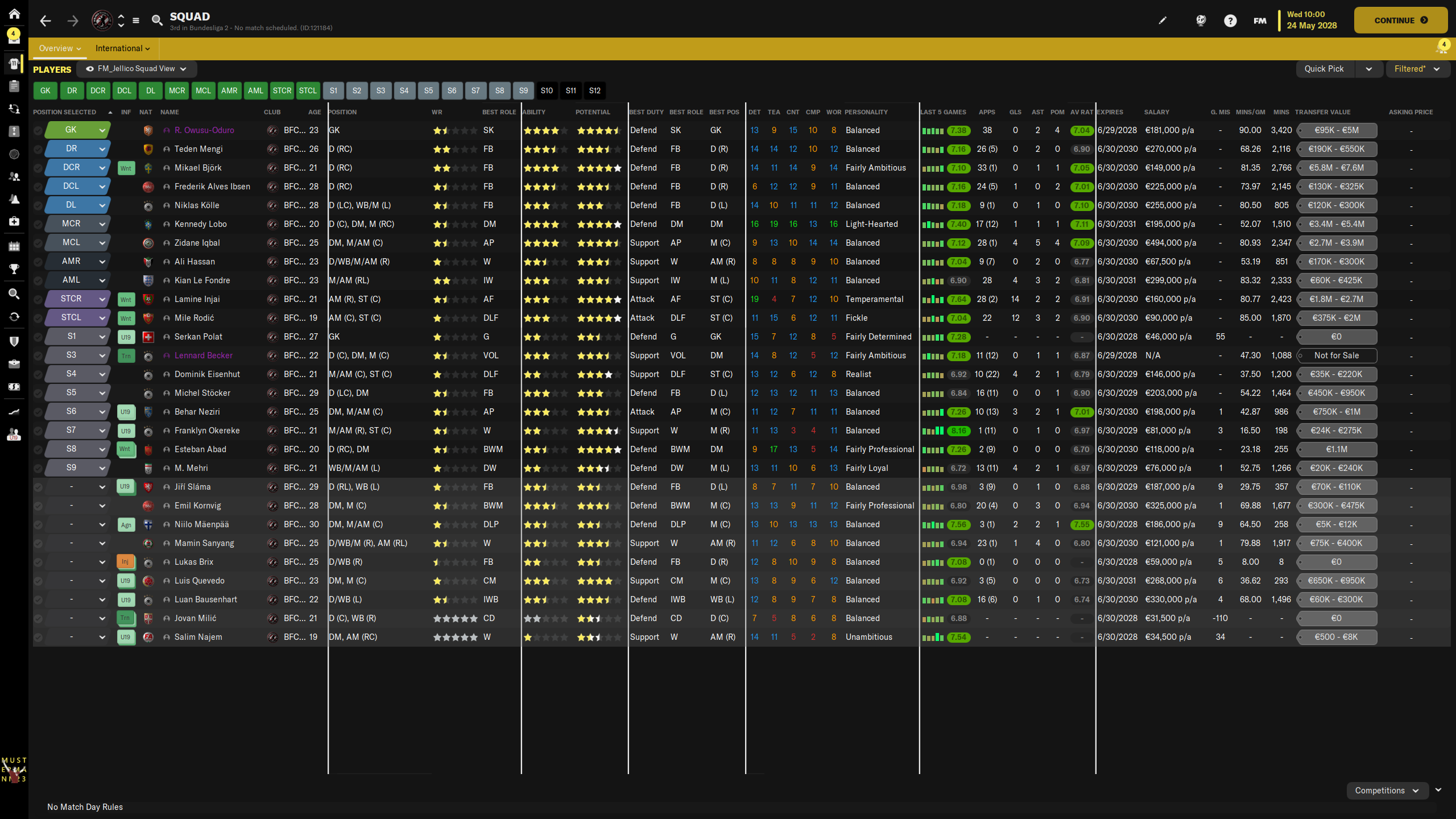Click the U19 team sidebar icon
Viewport: 1456px width, 819px height.
14,435
